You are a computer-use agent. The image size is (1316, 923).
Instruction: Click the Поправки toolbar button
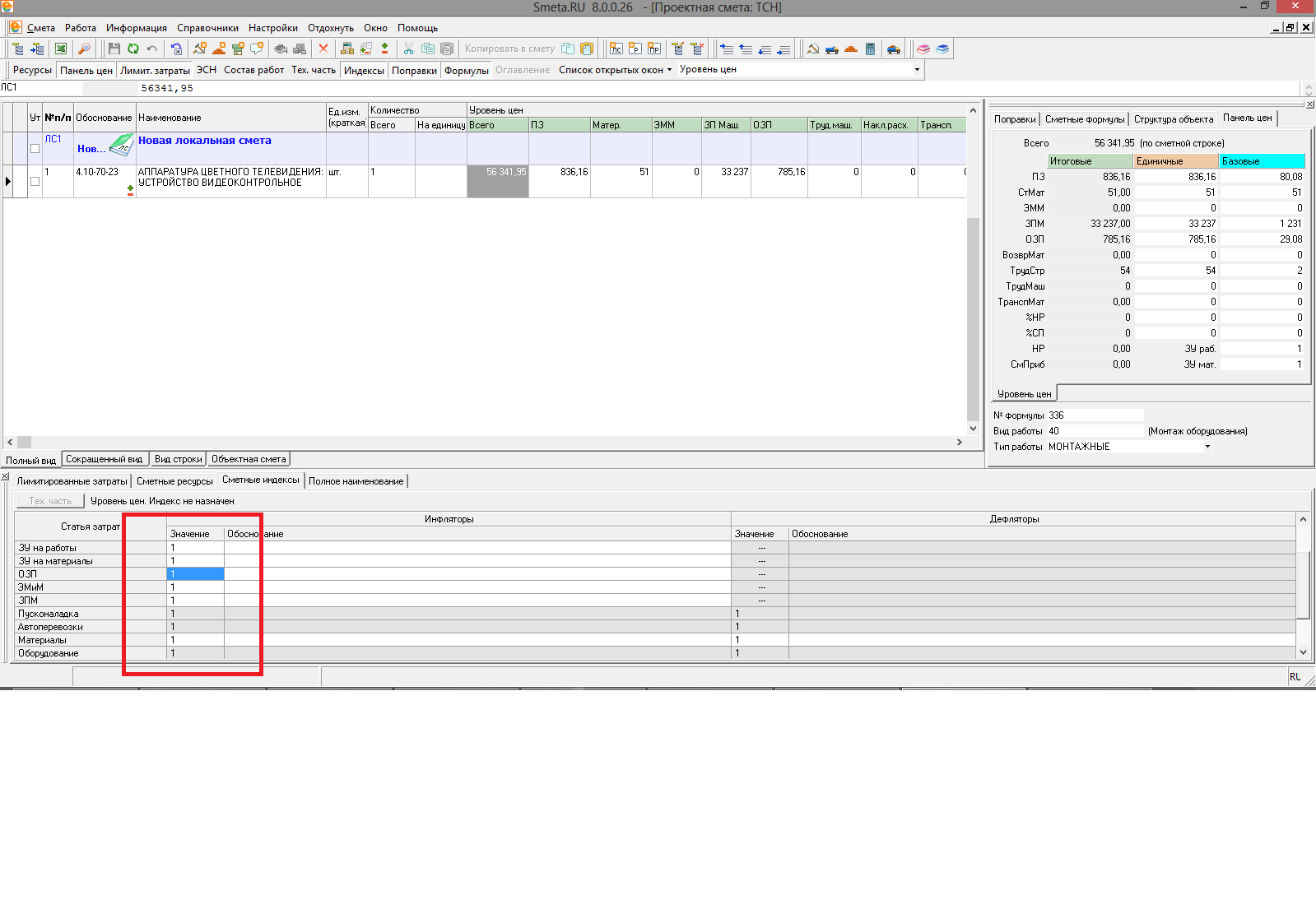click(x=414, y=71)
